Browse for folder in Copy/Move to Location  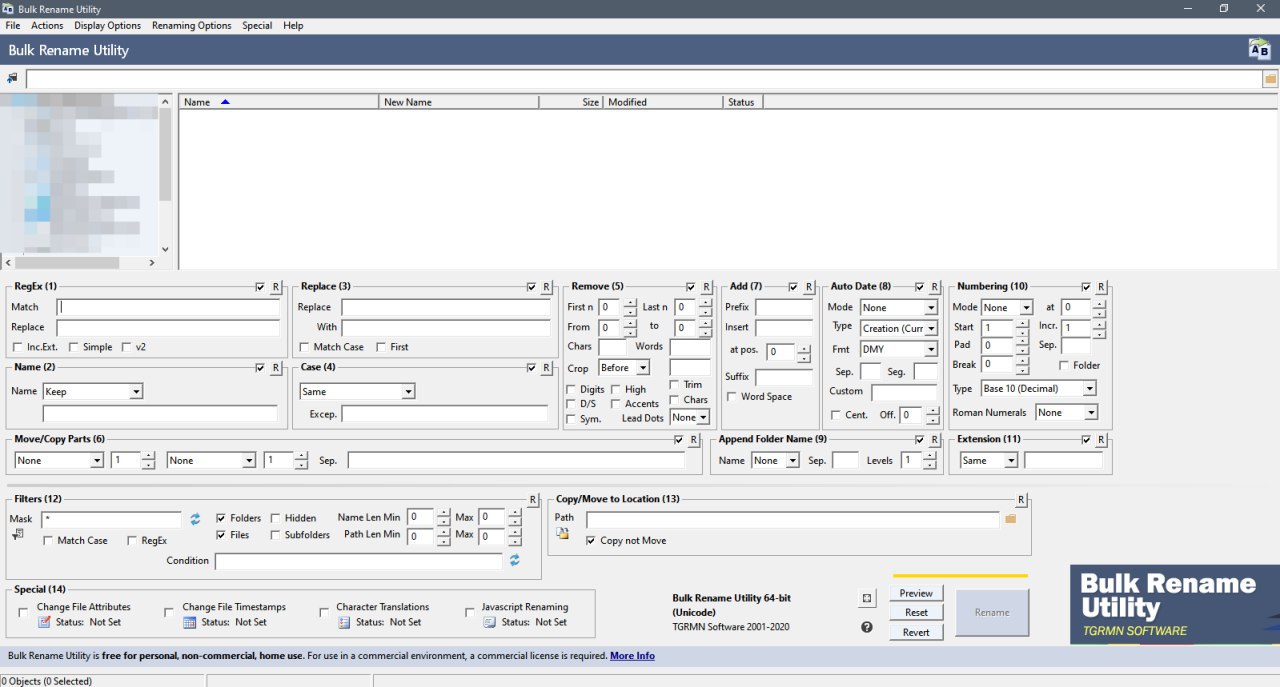pyautogui.click(x=1010, y=519)
